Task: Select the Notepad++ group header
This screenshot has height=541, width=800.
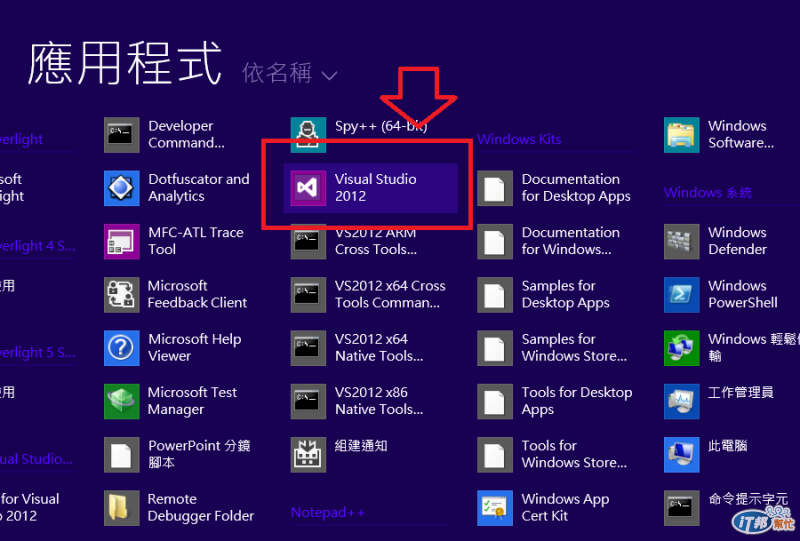Action: coord(328,512)
